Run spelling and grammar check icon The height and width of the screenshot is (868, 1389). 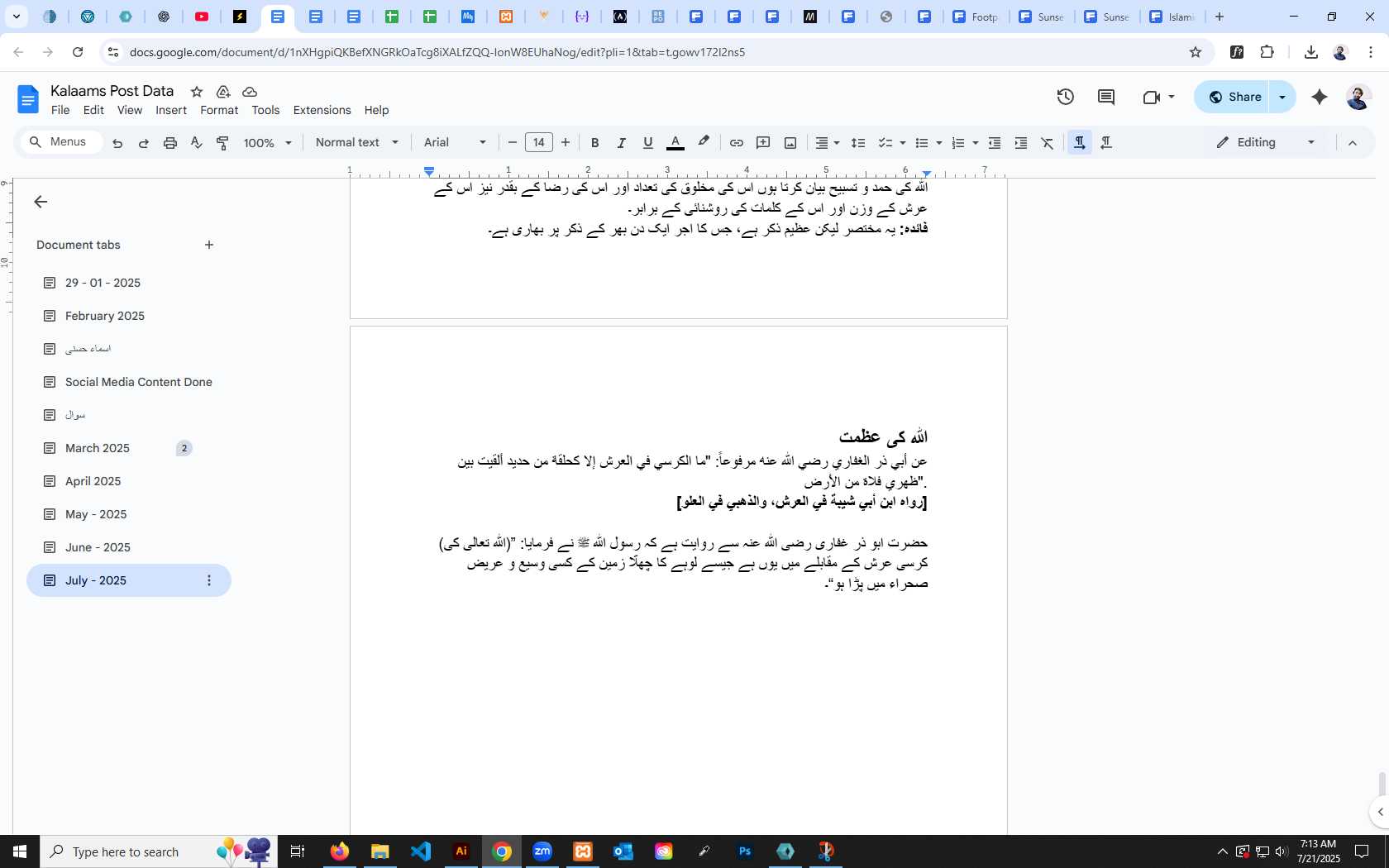[x=196, y=143]
